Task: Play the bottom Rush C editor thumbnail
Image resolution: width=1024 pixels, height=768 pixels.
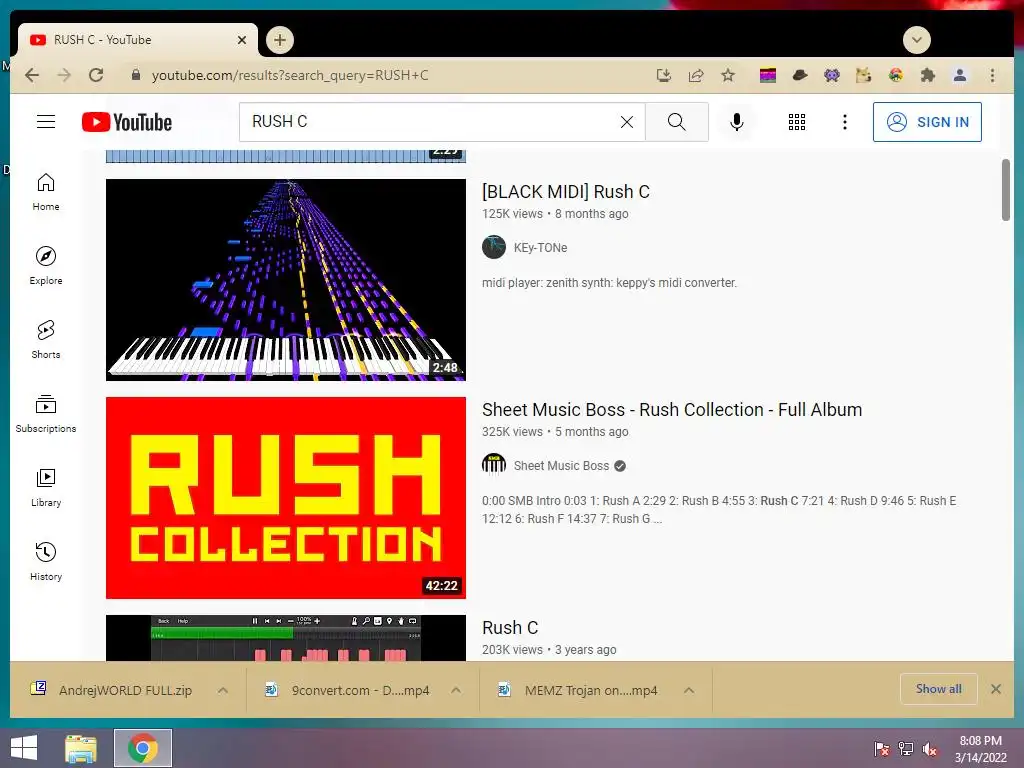Action: [285, 637]
